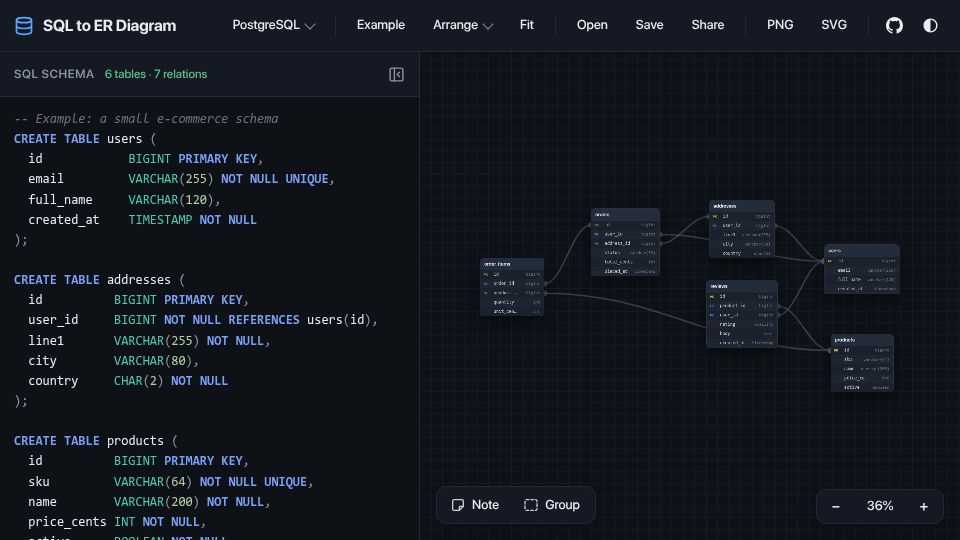Click the 'rating' column in reviews table
The height and width of the screenshot is (540, 960).
click(741, 324)
